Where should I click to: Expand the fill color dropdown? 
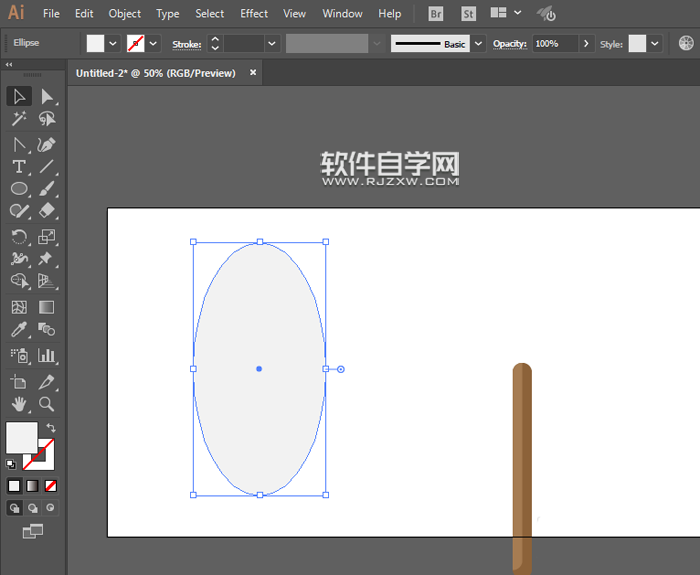point(113,44)
